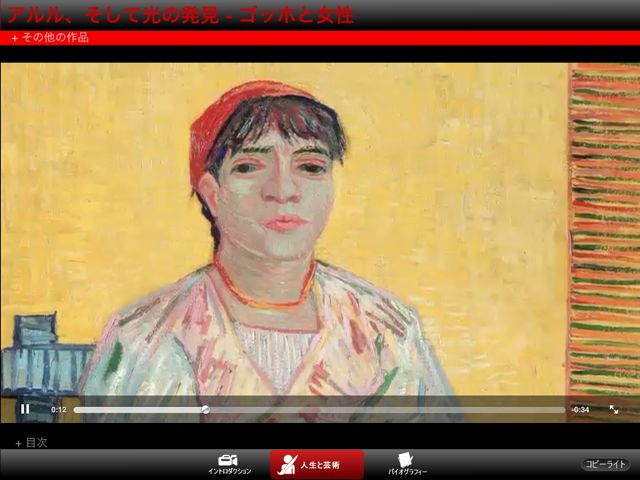Click the コピーライト button
The width and height of the screenshot is (640, 480).
tap(605, 464)
